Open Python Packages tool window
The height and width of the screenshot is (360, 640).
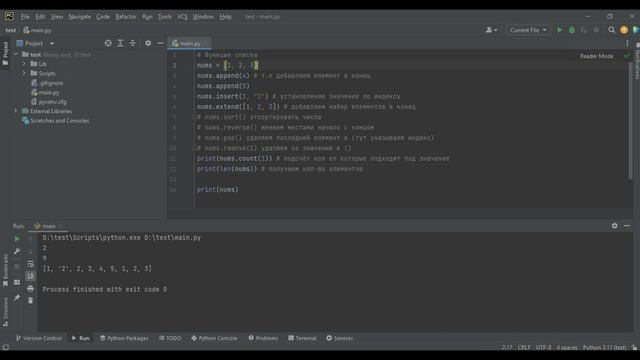pos(124,338)
